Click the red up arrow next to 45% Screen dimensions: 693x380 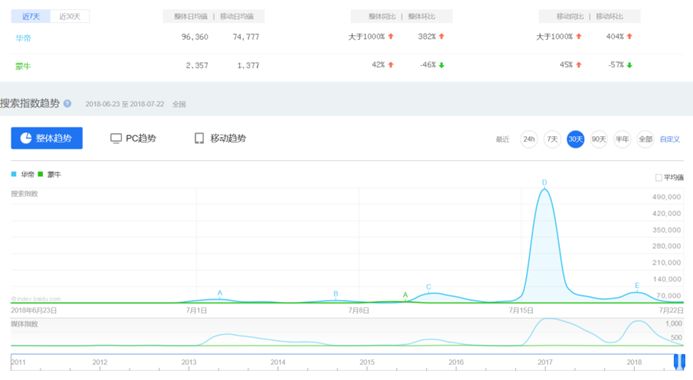pos(579,65)
